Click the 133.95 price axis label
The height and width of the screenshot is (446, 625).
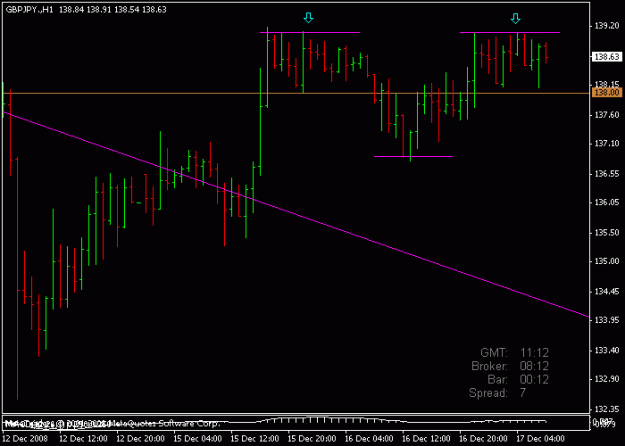point(607,320)
